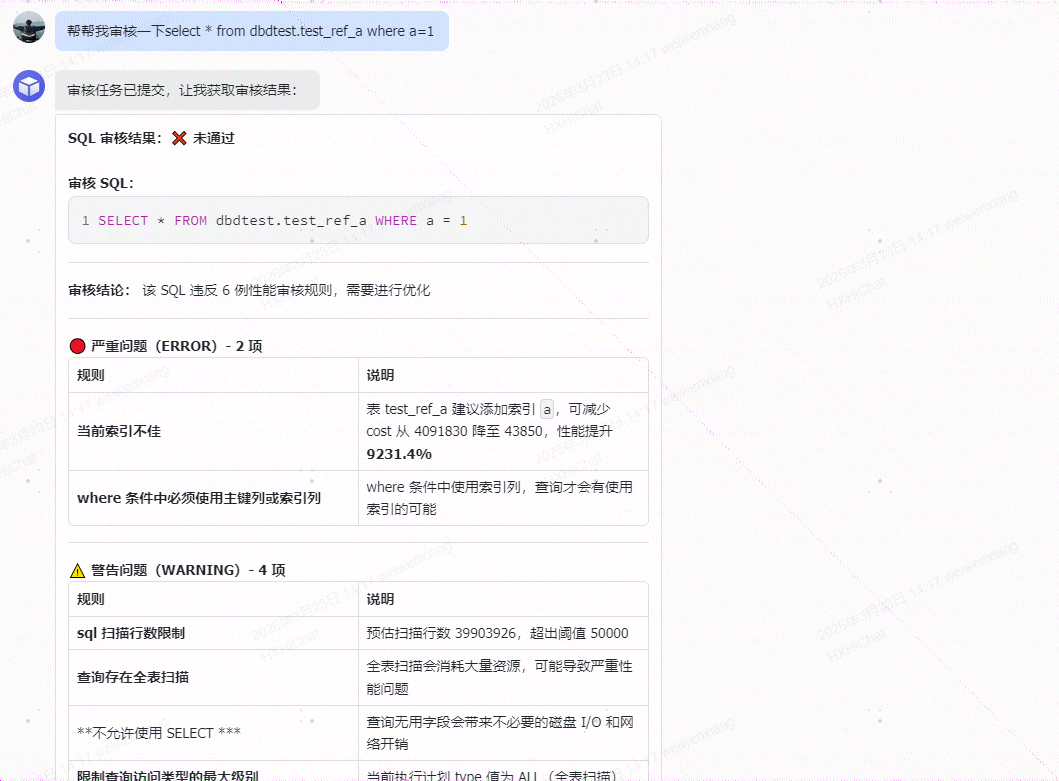Click the '预估扫描行数 39903926' description cell
The height and width of the screenshot is (781, 1059).
point(503,633)
